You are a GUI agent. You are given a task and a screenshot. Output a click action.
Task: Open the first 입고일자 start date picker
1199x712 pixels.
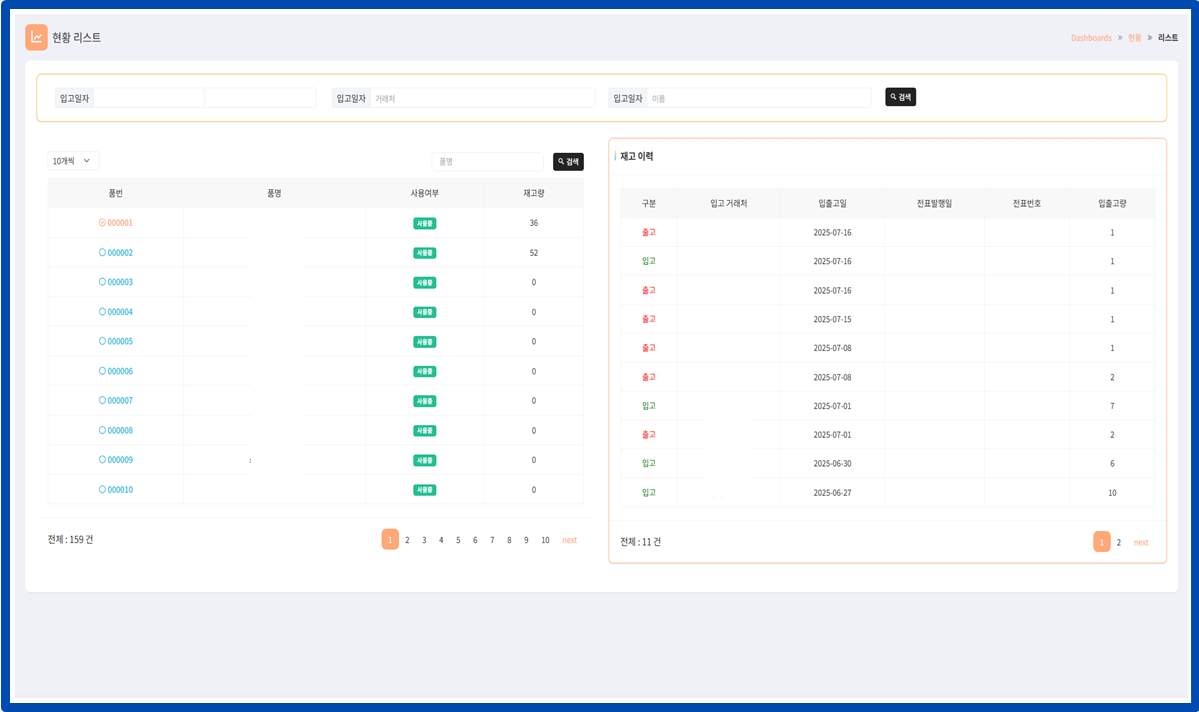pos(149,98)
